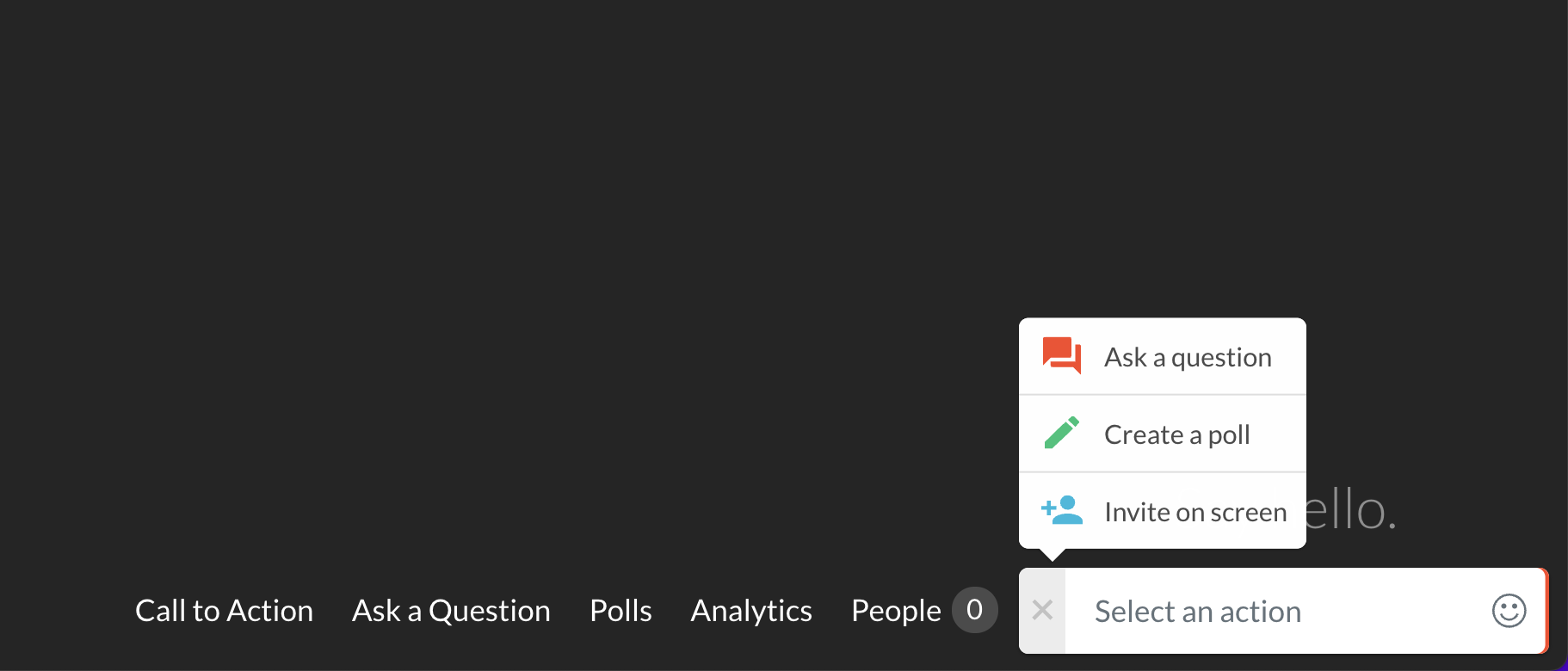Viewport: 1568px width, 671px height.
Task: Click the red right edge of input box
Action: coord(1546,611)
